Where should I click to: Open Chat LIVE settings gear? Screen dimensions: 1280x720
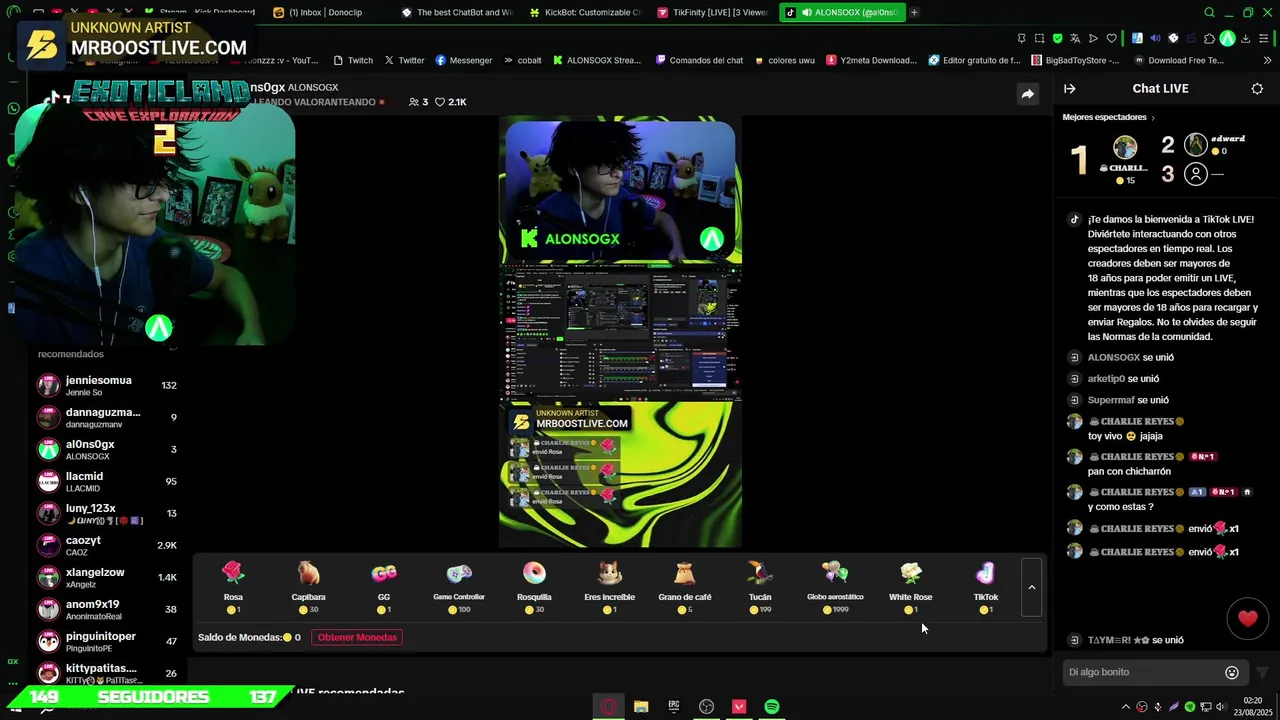tap(1257, 88)
